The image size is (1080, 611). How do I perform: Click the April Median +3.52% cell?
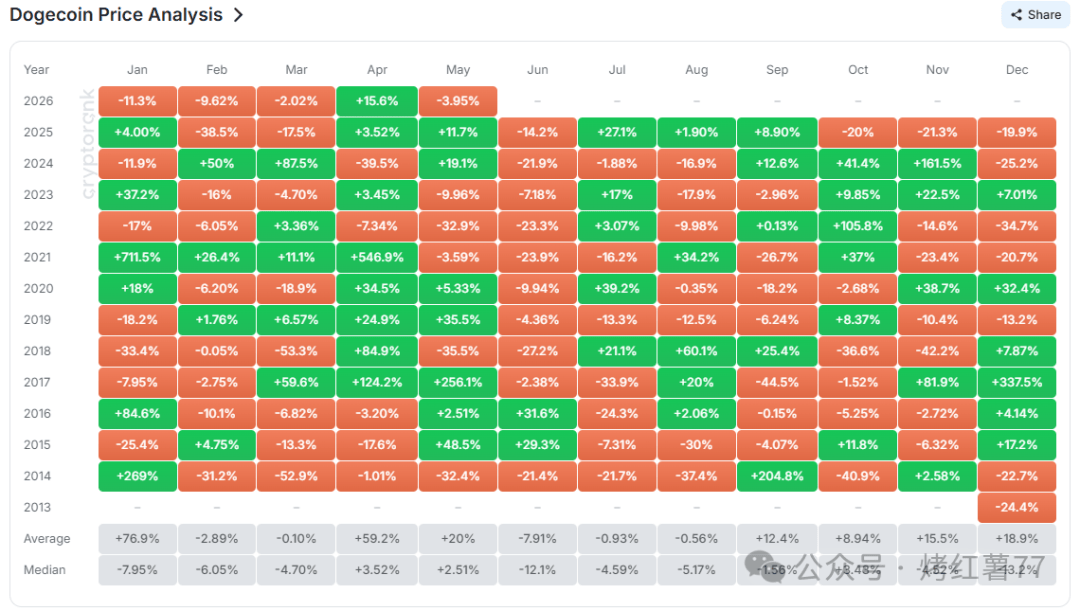point(377,570)
